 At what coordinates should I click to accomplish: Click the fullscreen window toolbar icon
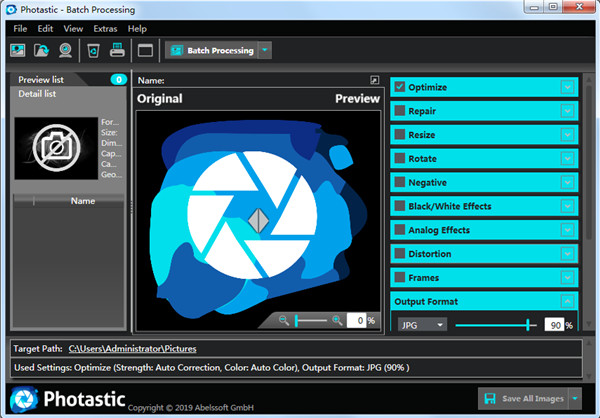point(144,50)
